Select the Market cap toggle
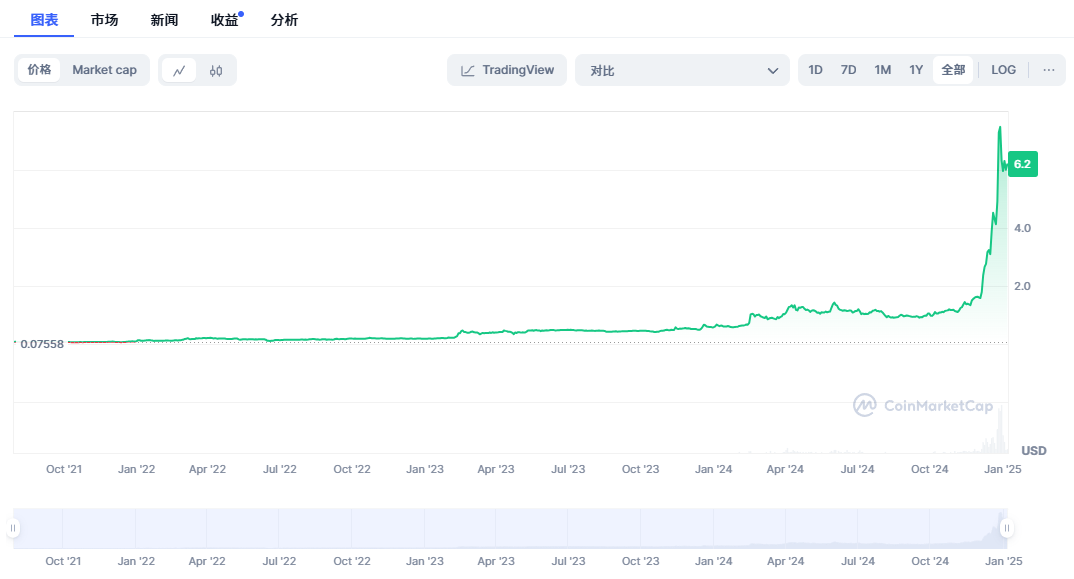Viewport: 1074px width, 579px height. pyautogui.click(x=104, y=70)
